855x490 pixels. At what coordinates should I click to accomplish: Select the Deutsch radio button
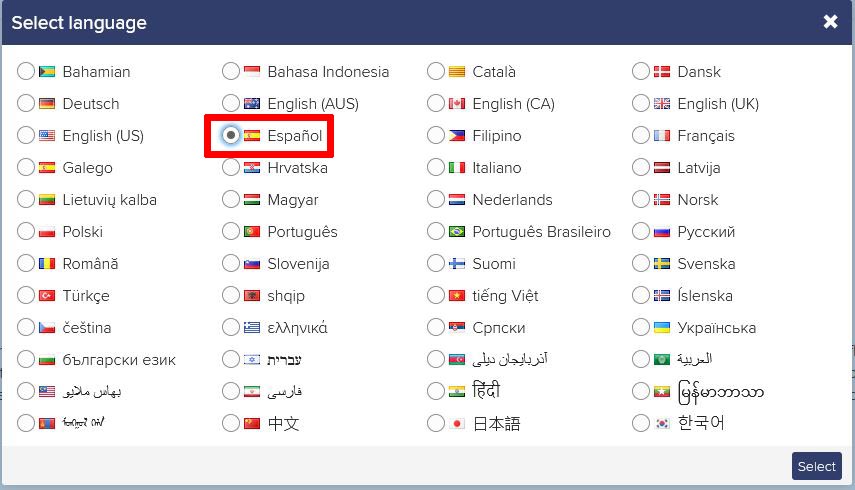click(25, 103)
